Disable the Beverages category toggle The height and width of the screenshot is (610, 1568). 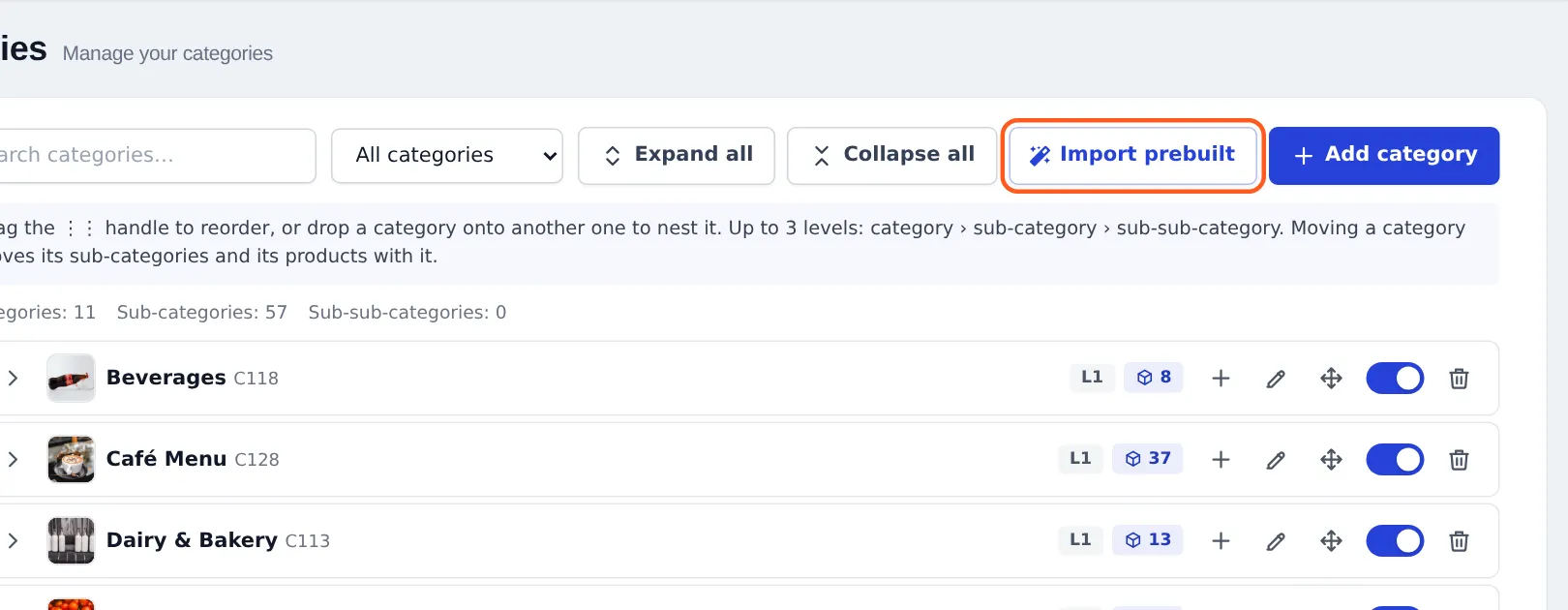[1395, 379]
